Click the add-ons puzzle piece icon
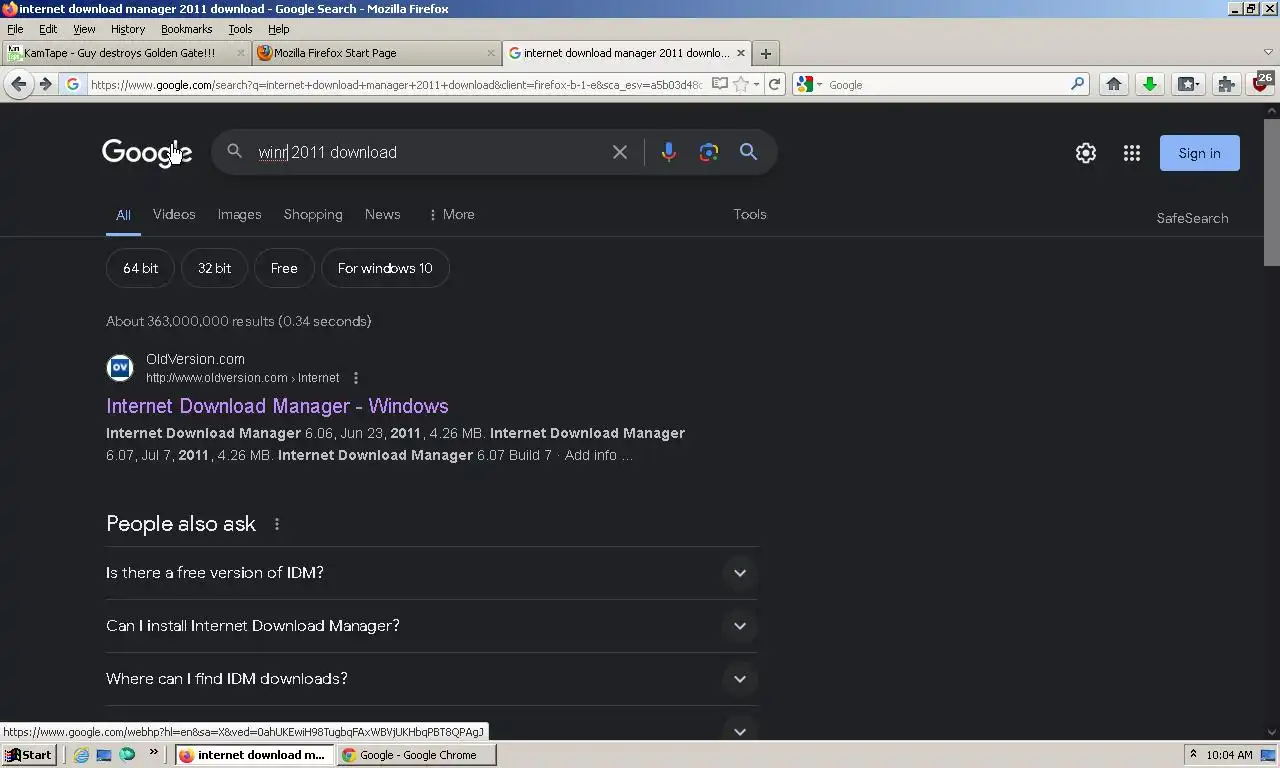 [x=1226, y=85]
